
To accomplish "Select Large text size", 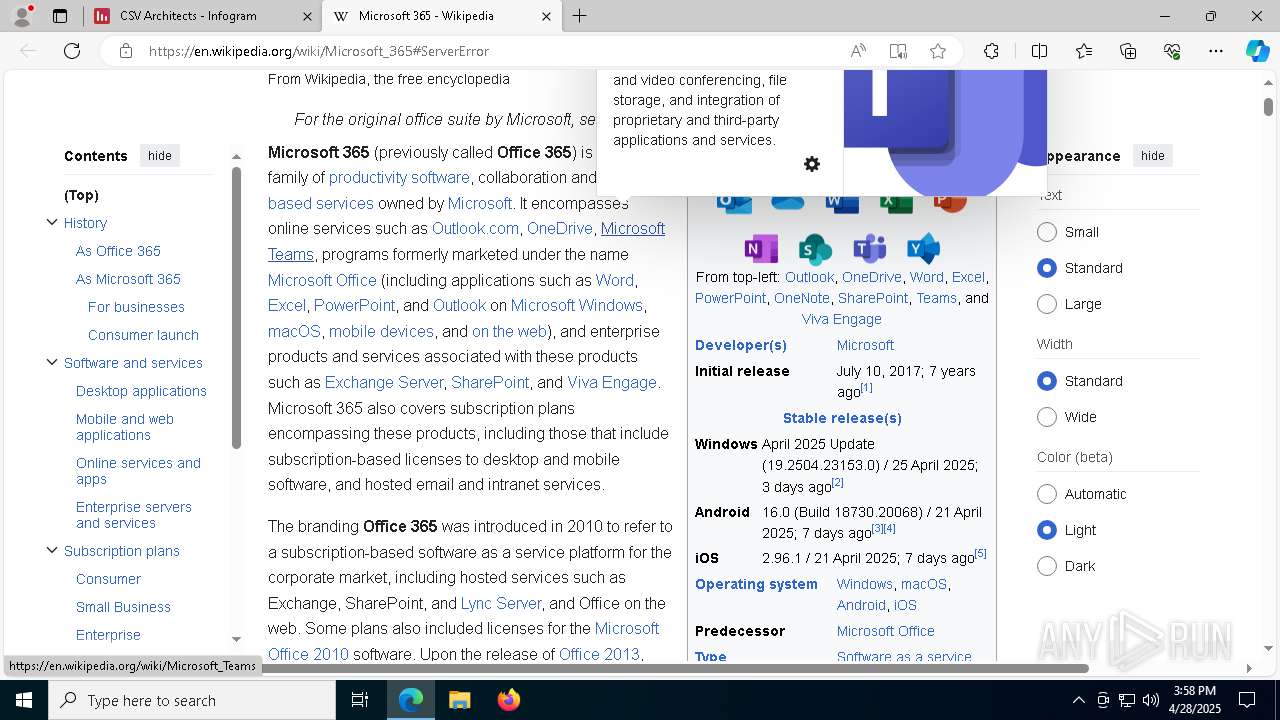I will click(x=1047, y=304).
